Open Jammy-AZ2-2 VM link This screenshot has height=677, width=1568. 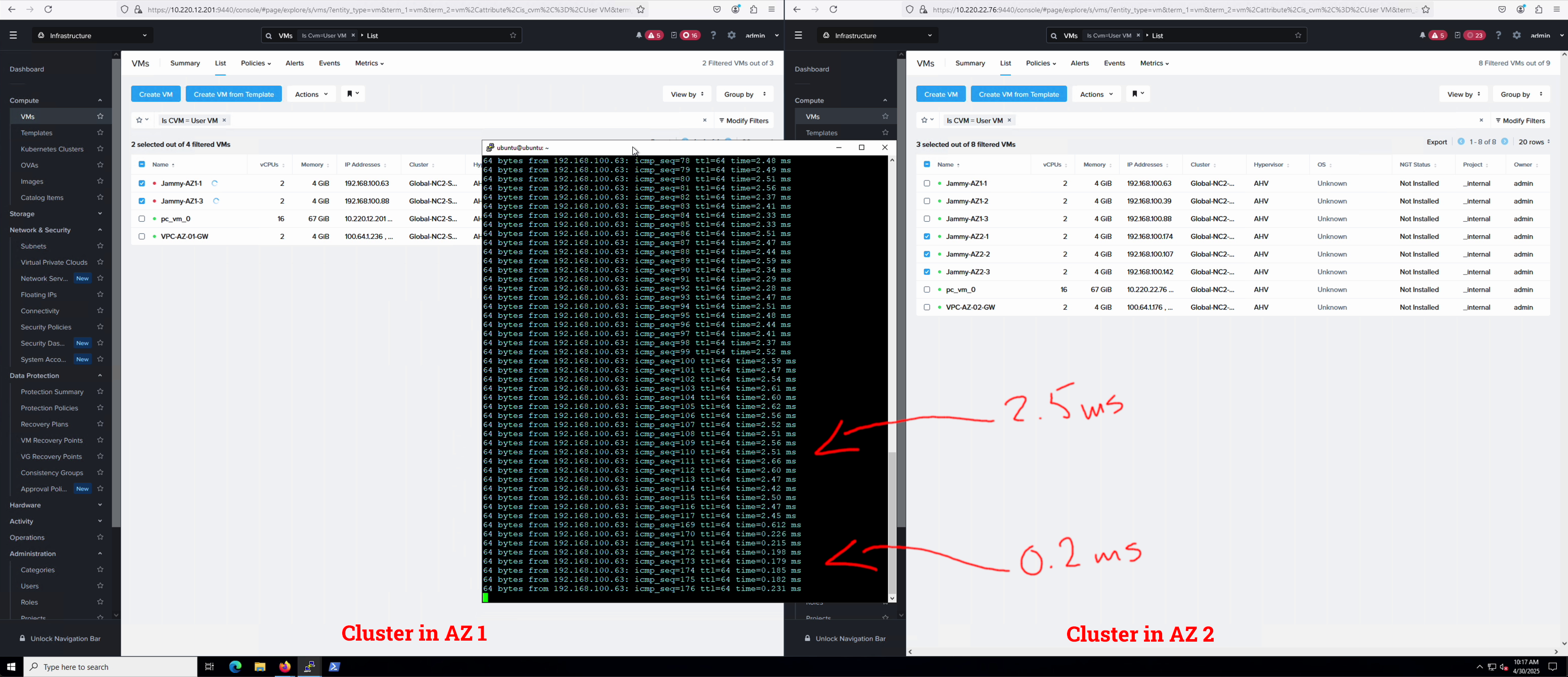pyautogui.click(x=968, y=254)
